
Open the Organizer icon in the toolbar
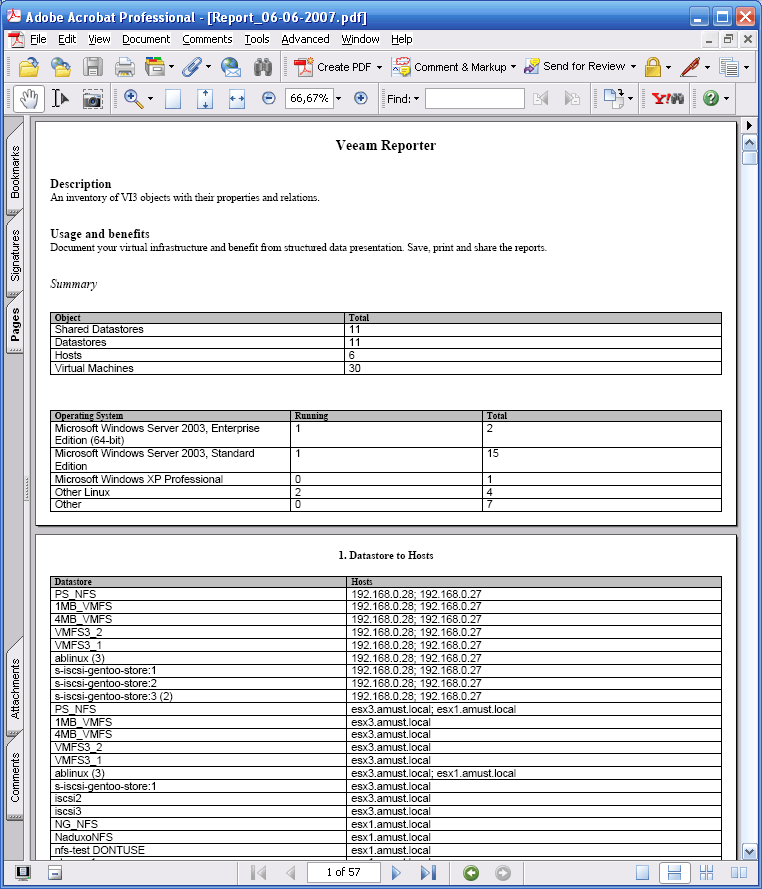point(155,67)
